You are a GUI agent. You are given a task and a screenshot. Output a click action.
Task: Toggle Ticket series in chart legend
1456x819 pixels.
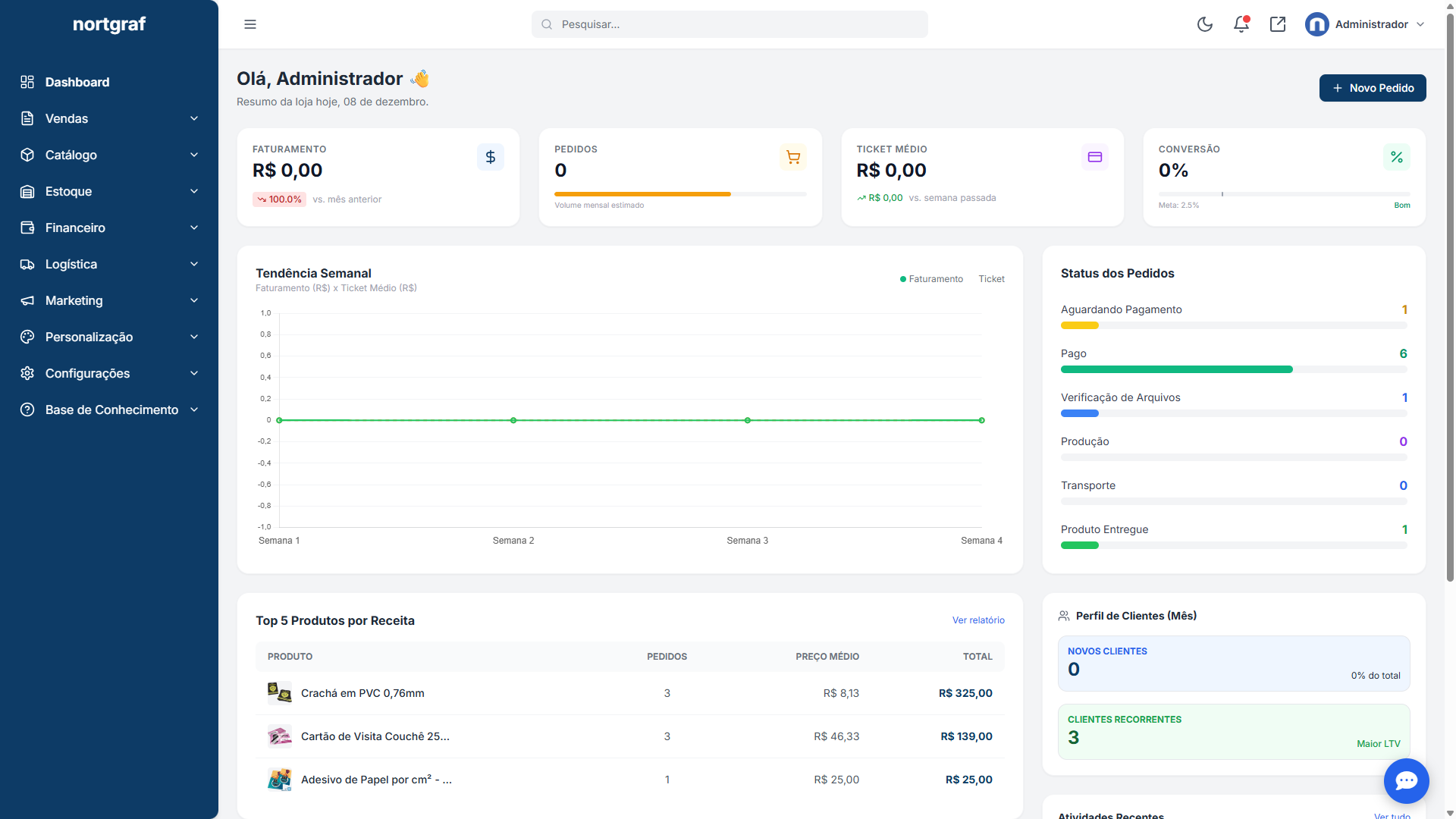point(991,279)
